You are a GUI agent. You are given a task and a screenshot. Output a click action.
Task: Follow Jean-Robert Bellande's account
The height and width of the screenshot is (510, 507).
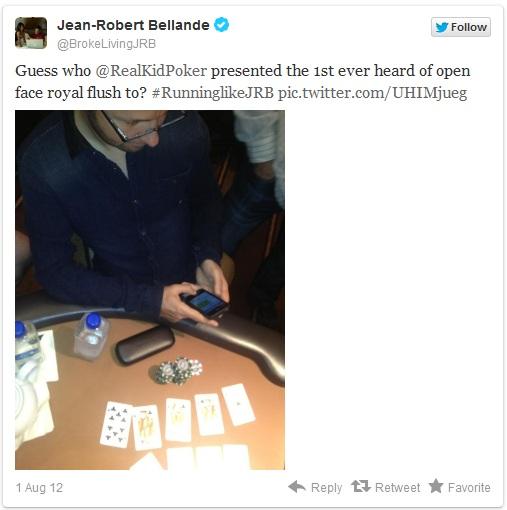coord(461,27)
